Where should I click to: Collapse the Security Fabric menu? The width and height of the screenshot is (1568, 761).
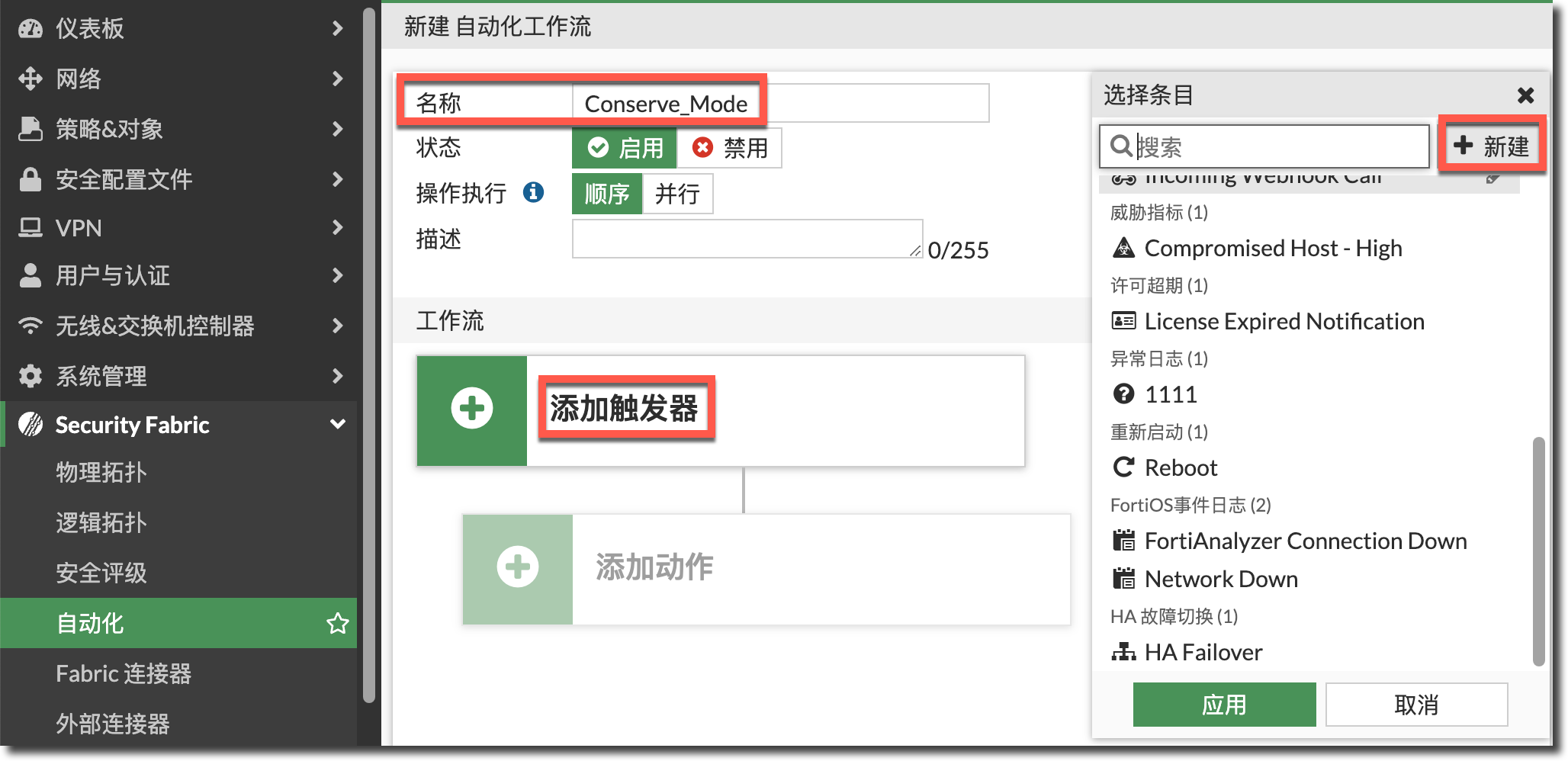pyautogui.click(x=337, y=424)
